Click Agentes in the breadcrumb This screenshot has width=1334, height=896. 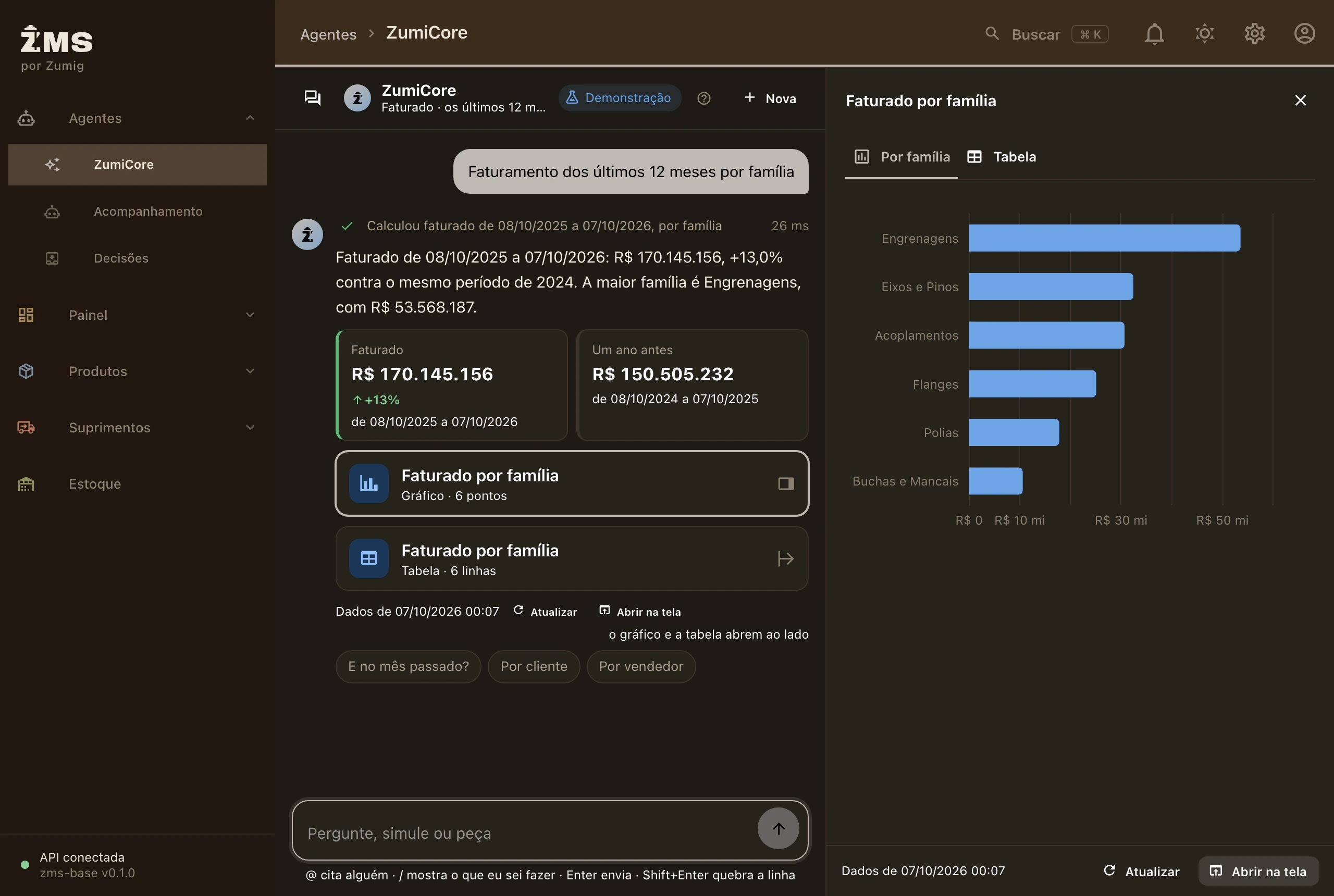(328, 34)
